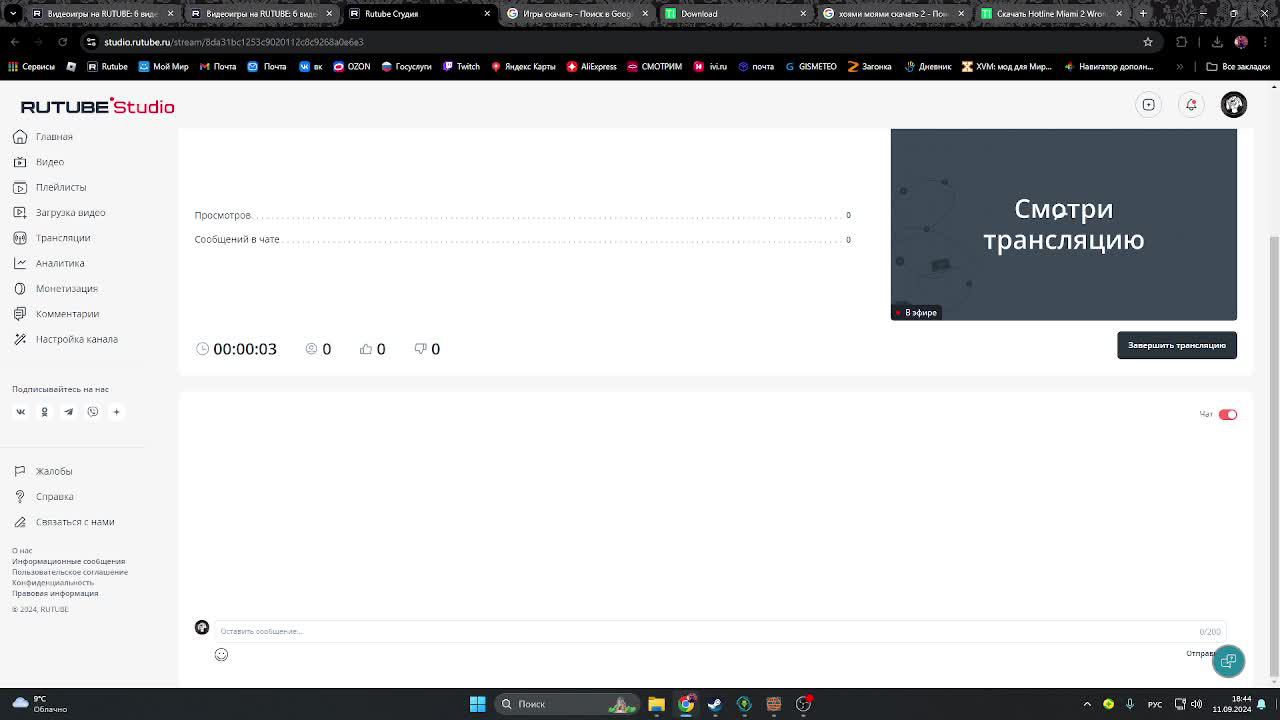Open О нас footer link
Viewport: 1280px width, 720px height.
(x=22, y=551)
